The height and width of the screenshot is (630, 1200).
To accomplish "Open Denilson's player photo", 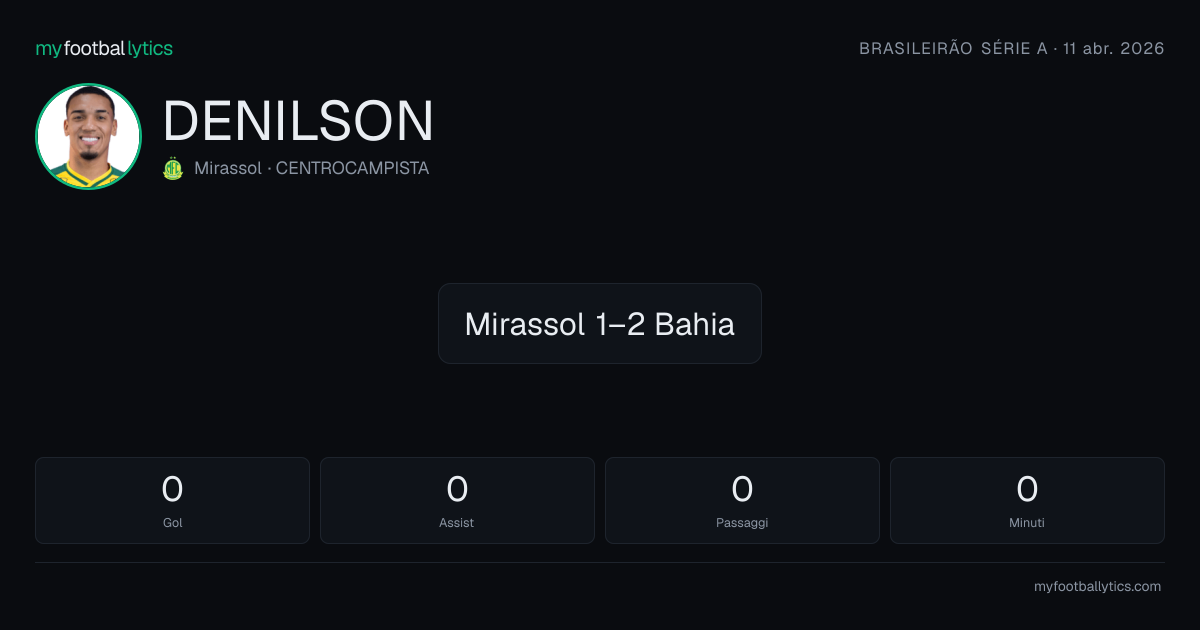I will pos(88,136).
